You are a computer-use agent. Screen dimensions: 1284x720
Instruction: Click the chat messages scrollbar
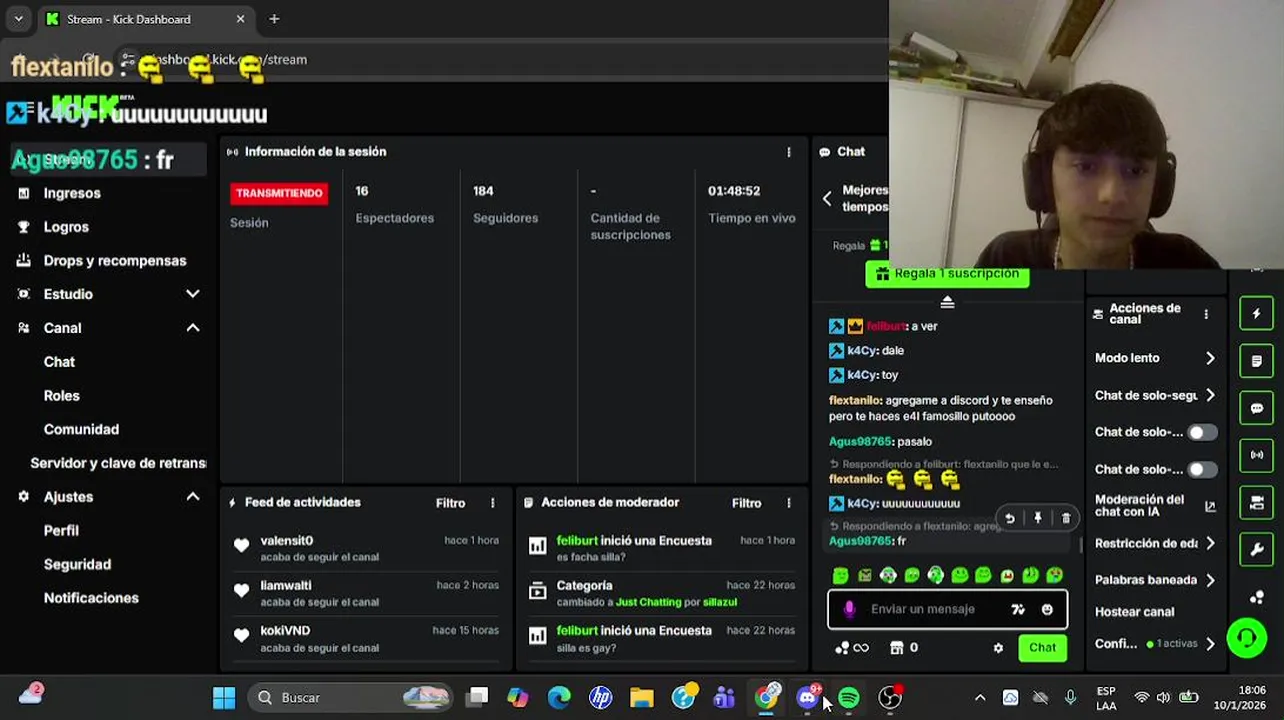pyautogui.click(x=1080, y=545)
